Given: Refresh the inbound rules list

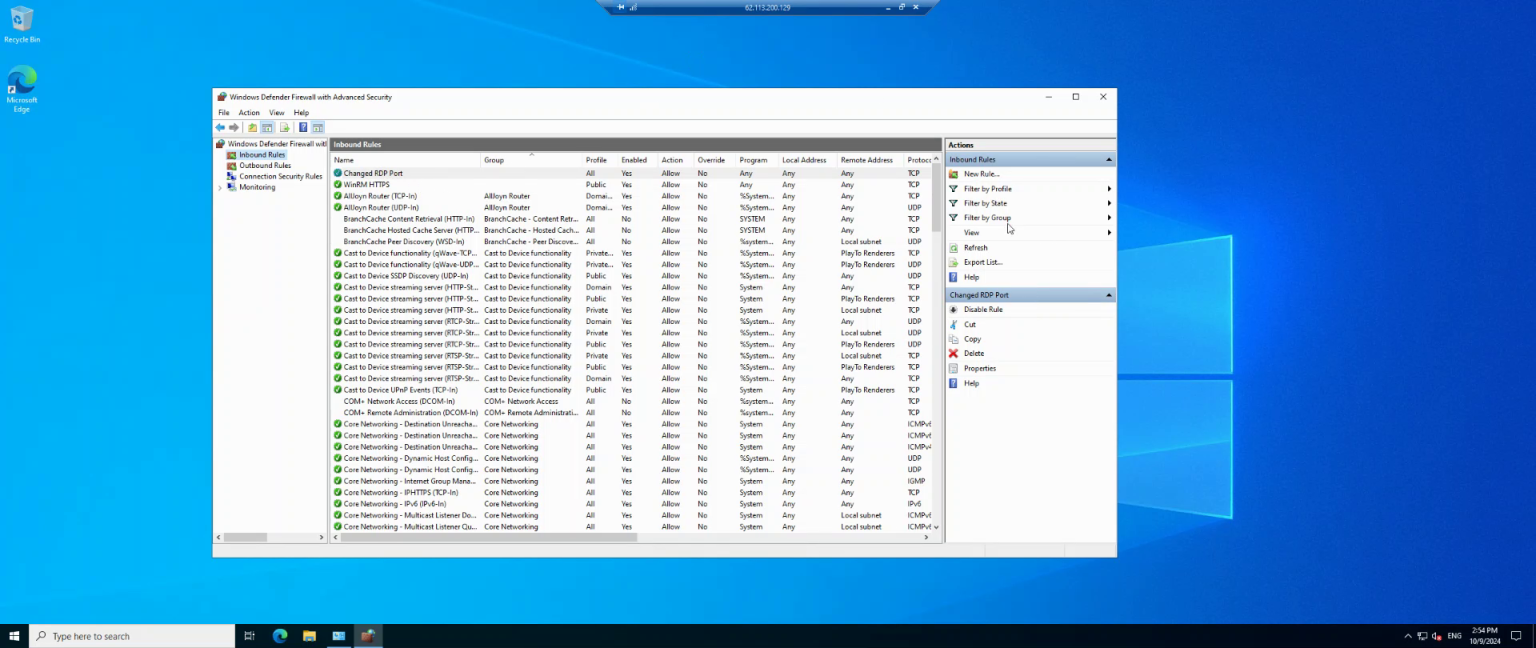Looking at the screenshot, I should [976, 247].
